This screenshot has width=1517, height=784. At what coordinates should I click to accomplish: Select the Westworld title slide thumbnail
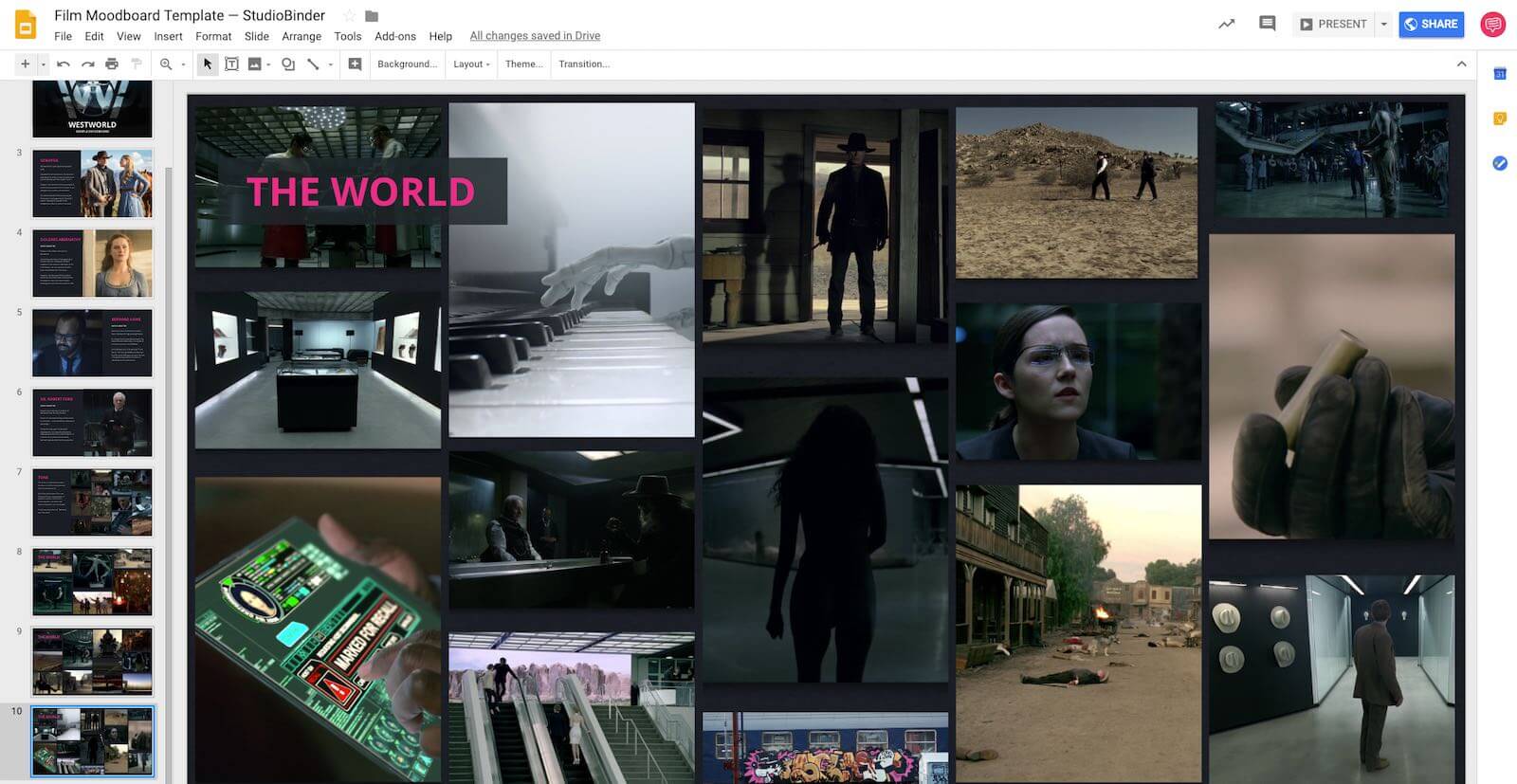pyautogui.click(x=92, y=109)
